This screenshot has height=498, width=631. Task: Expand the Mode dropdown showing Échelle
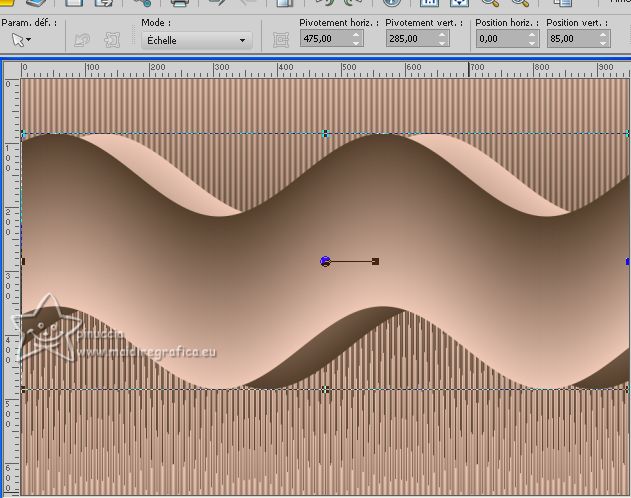194,40
